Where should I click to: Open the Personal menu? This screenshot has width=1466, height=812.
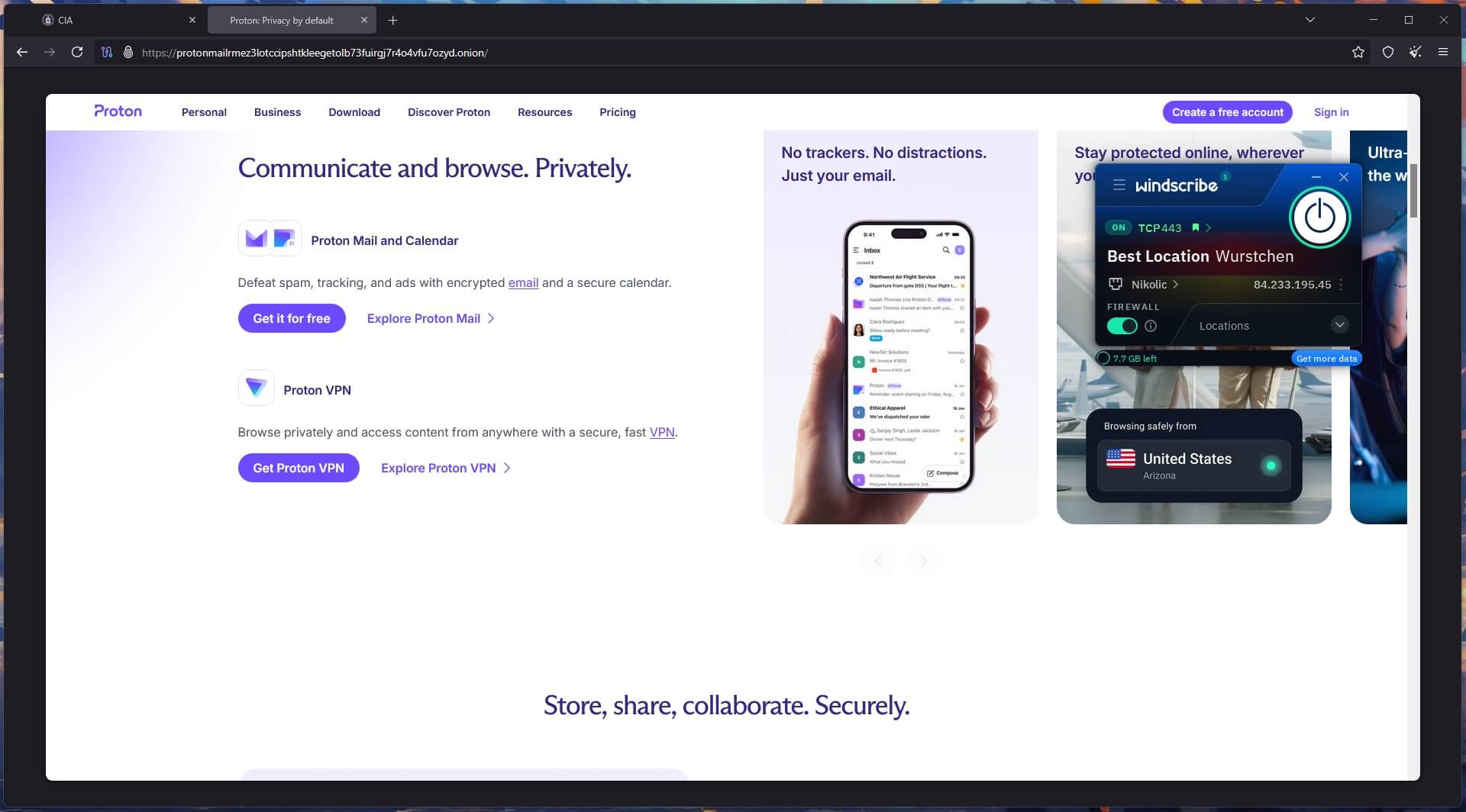point(204,112)
